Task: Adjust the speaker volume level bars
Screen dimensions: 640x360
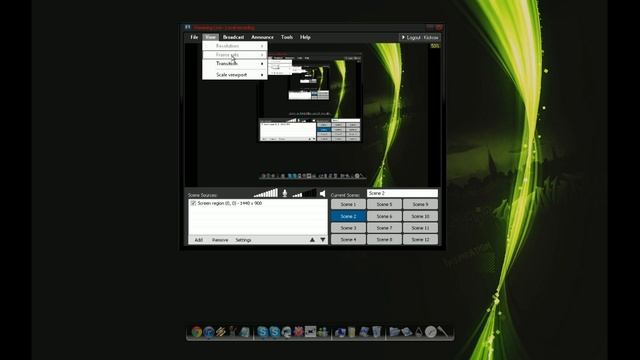Action: click(x=304, y=193)
